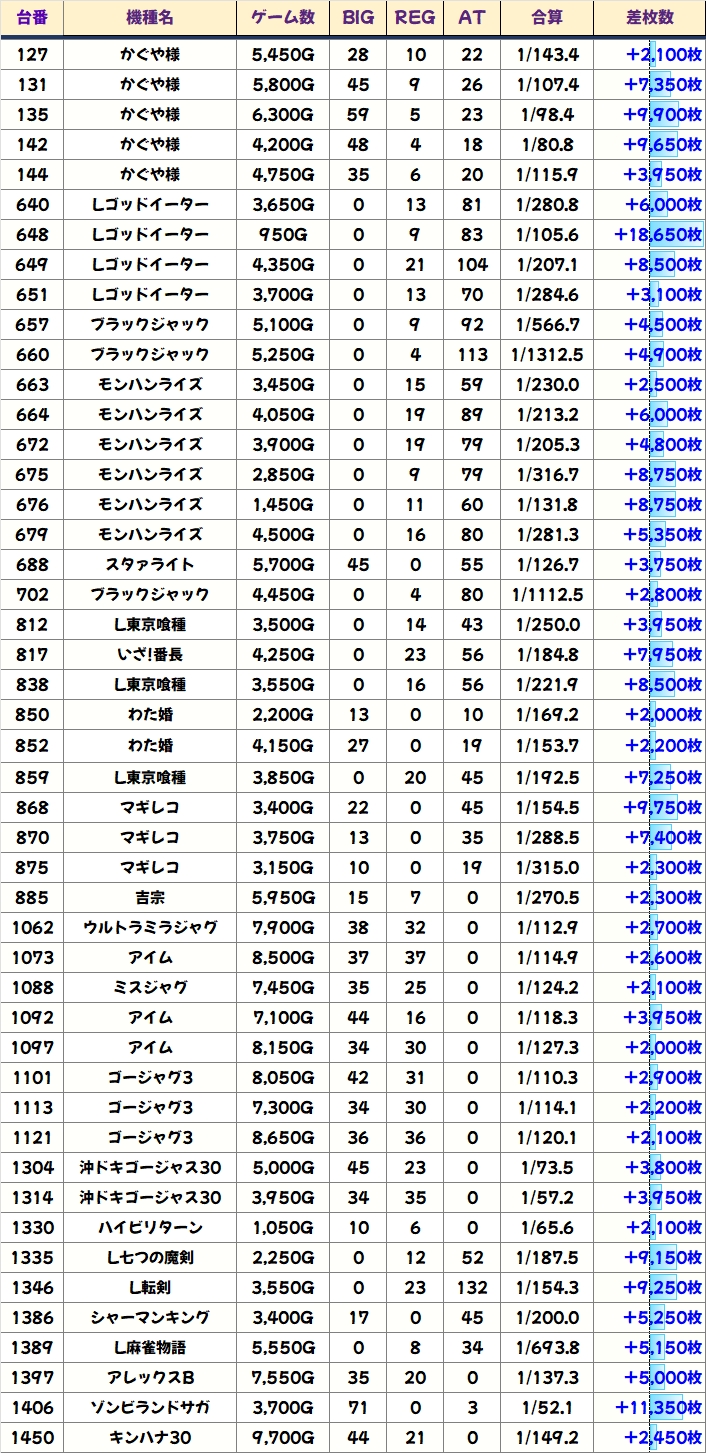Select machine number 1406 cell
706x1453 pixels.
click(x=33, y=1406)
